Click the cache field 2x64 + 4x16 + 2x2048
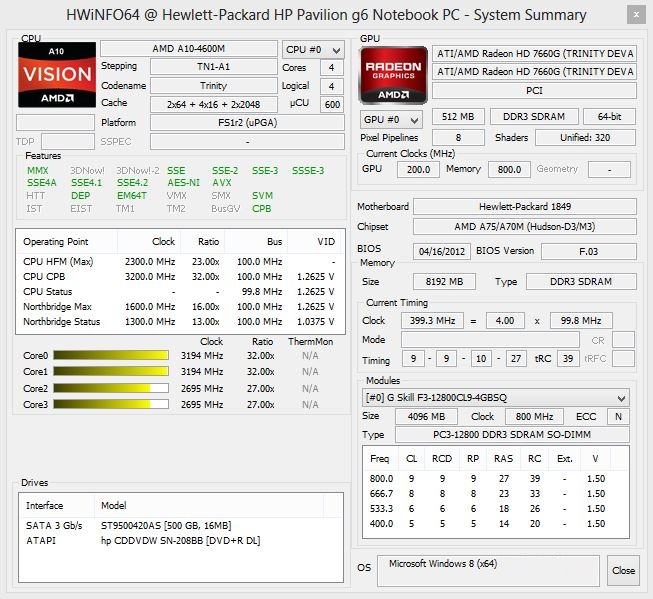 point(214,104)
